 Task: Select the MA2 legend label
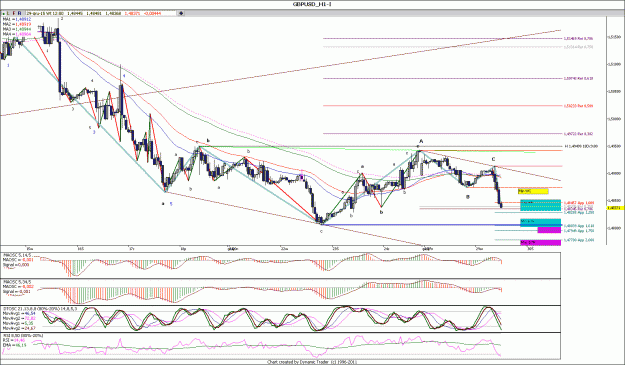[17, 24]
